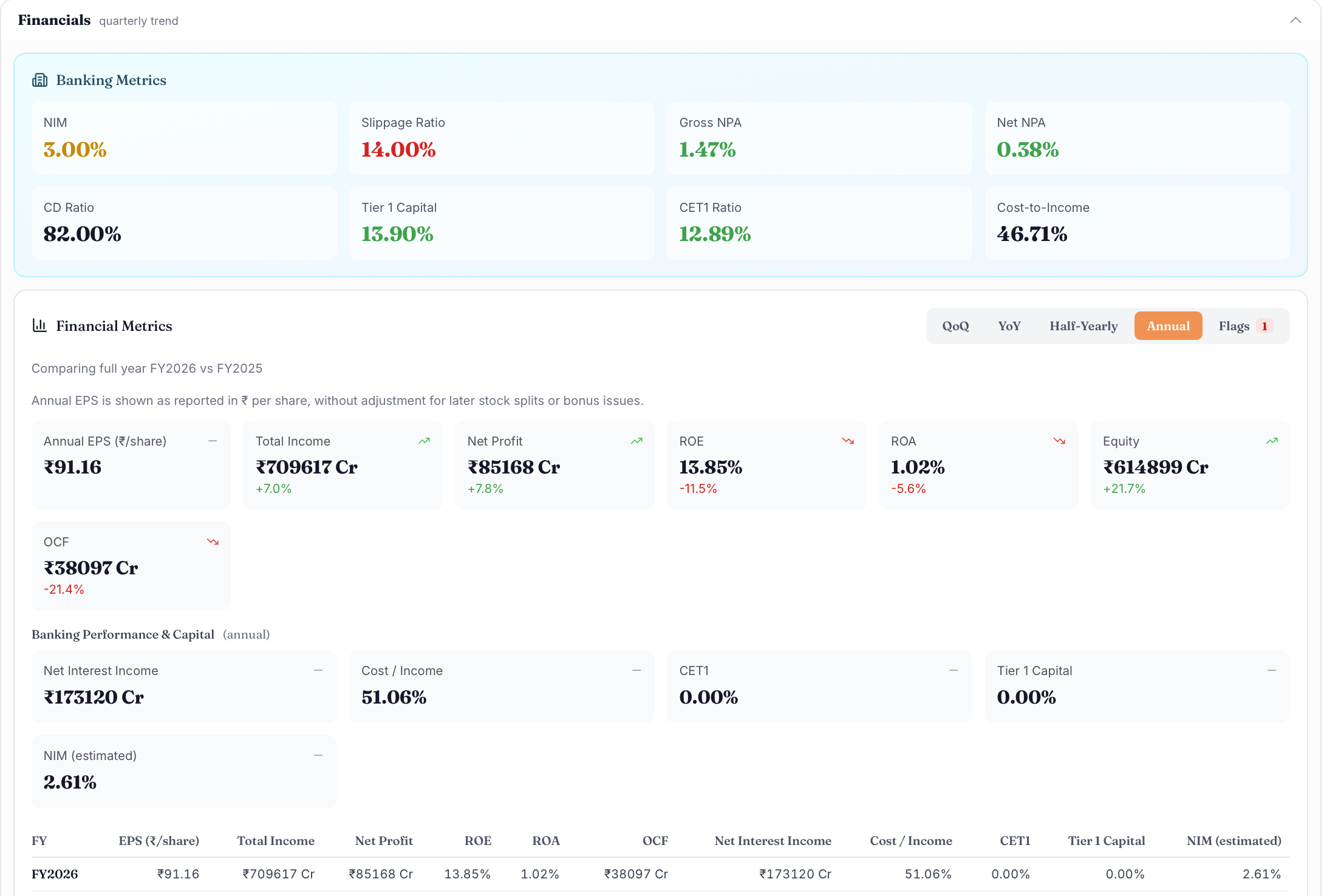Click the Equity uptrend icon
The image size is (1324, 896).
pos(1272,441)
